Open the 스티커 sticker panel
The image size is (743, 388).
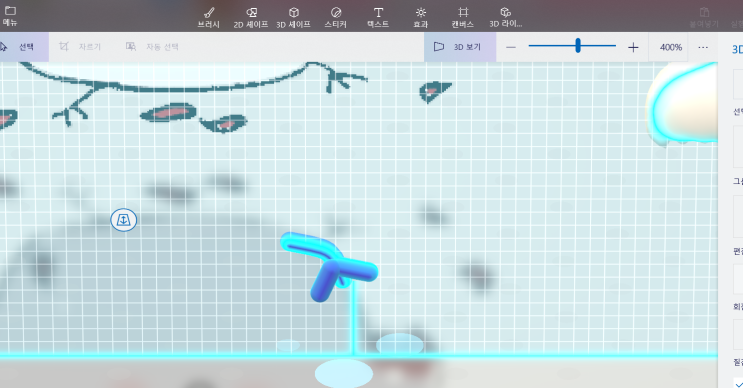335,17
